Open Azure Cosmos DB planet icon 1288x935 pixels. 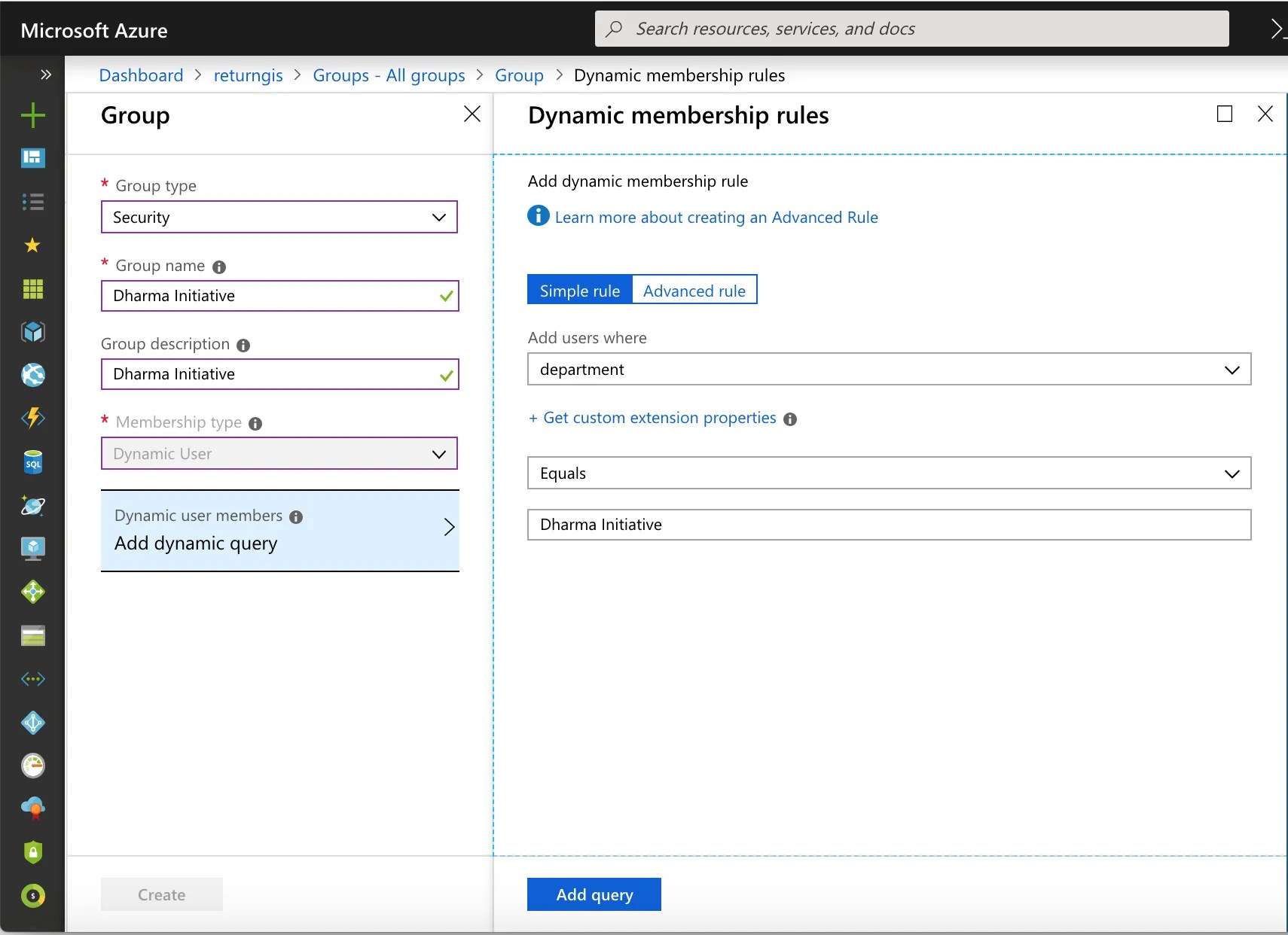(33, 506)
